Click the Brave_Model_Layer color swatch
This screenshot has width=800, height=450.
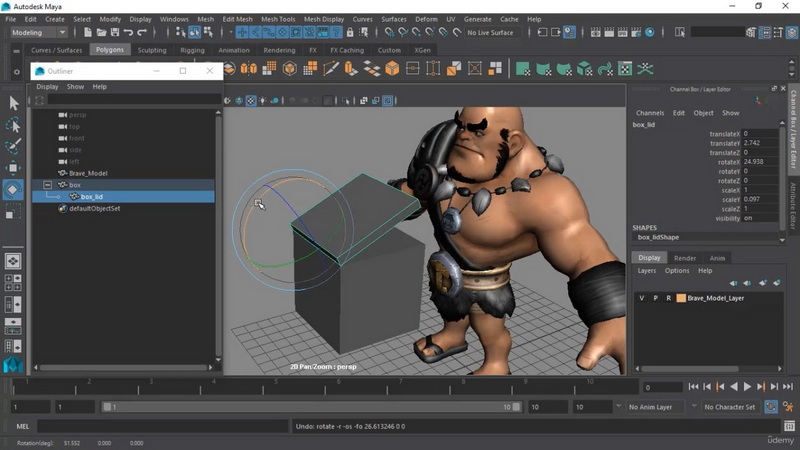tap(681, 298)
